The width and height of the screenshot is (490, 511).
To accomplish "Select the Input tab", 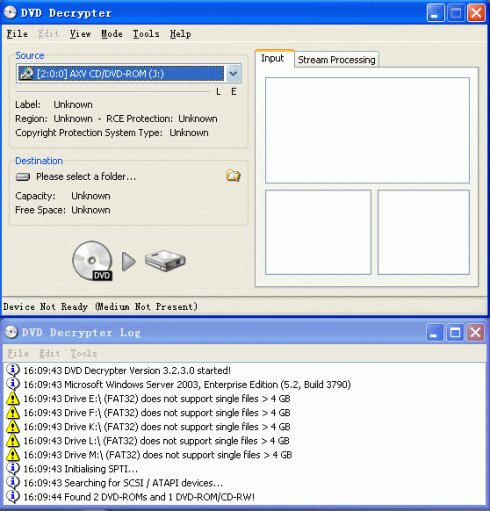I will tap(273, 58).
